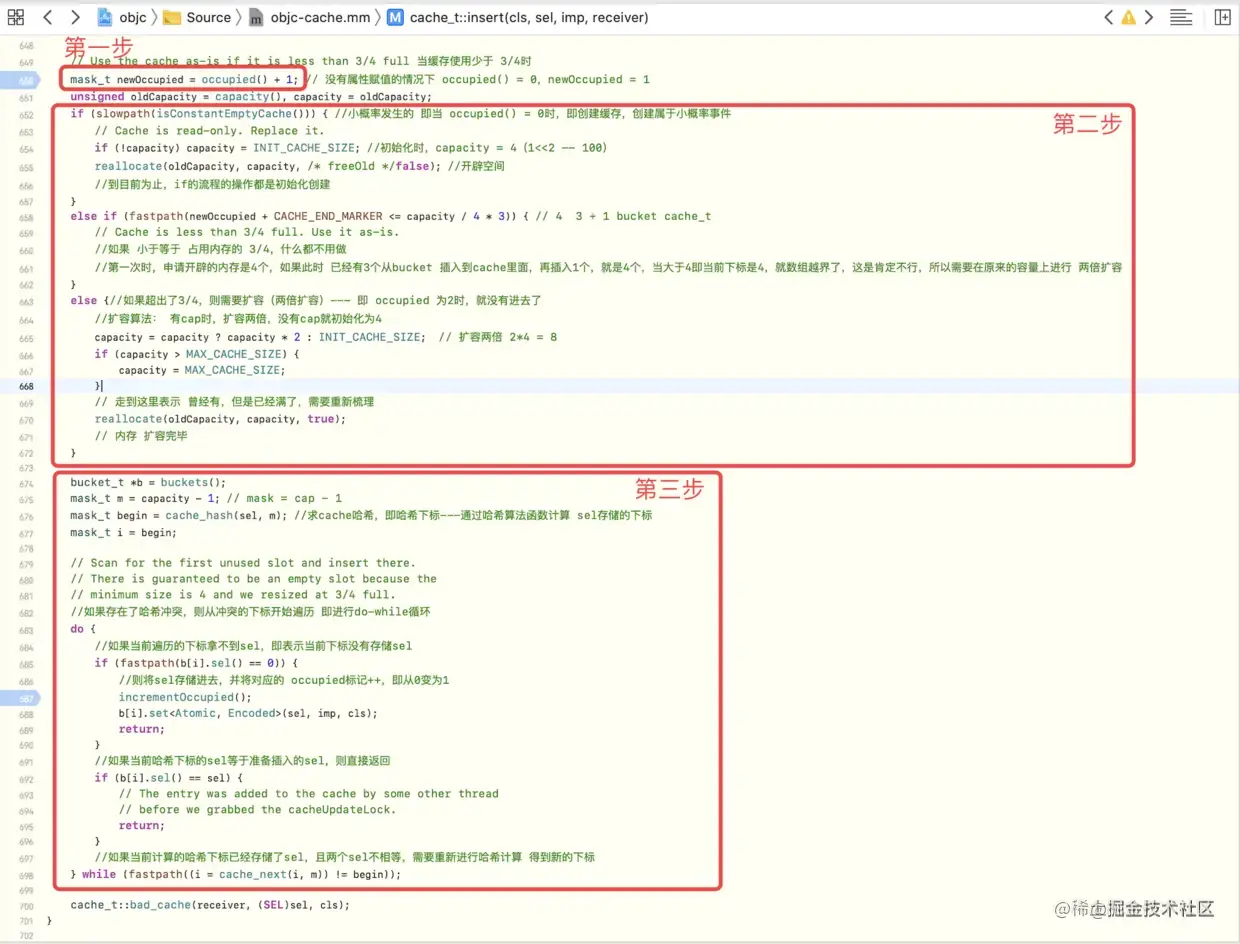1240x944 pixels.
Task: Click 'incrementOccupied();' call
Action: (x=185, y=697)
